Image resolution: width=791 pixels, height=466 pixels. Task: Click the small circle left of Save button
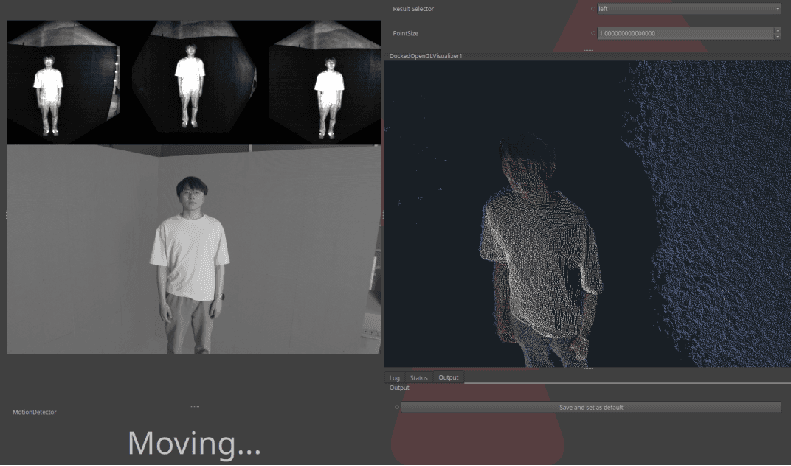click(397, 407)
